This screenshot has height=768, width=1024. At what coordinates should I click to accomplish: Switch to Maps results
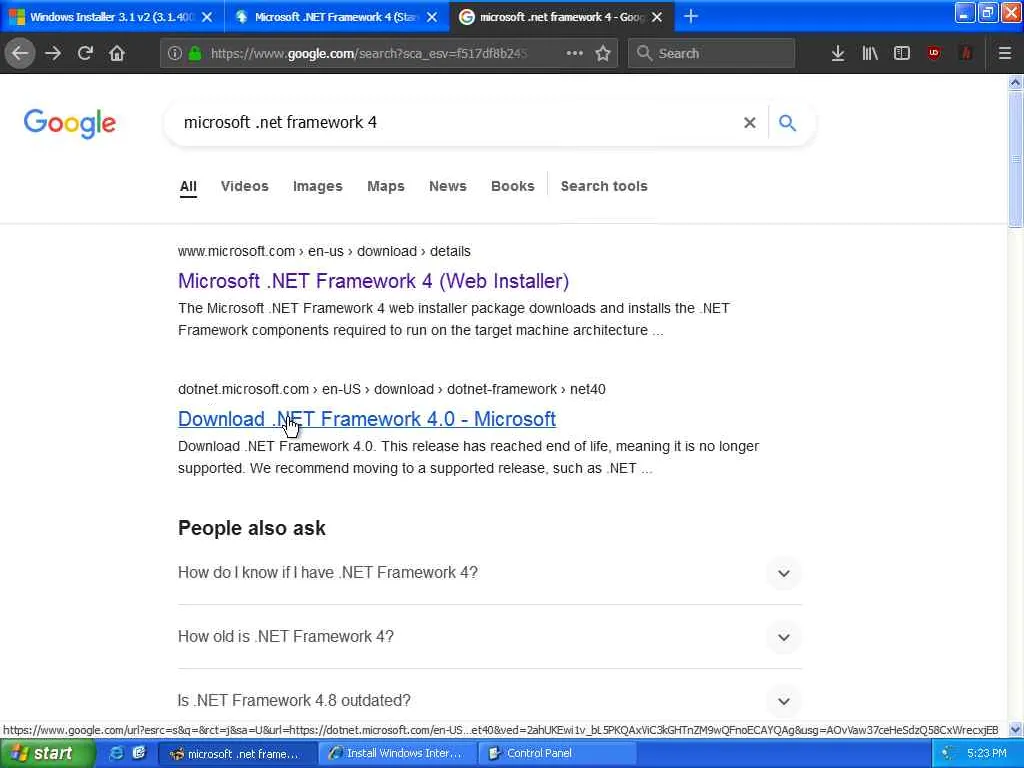click(x=386, y=186)
